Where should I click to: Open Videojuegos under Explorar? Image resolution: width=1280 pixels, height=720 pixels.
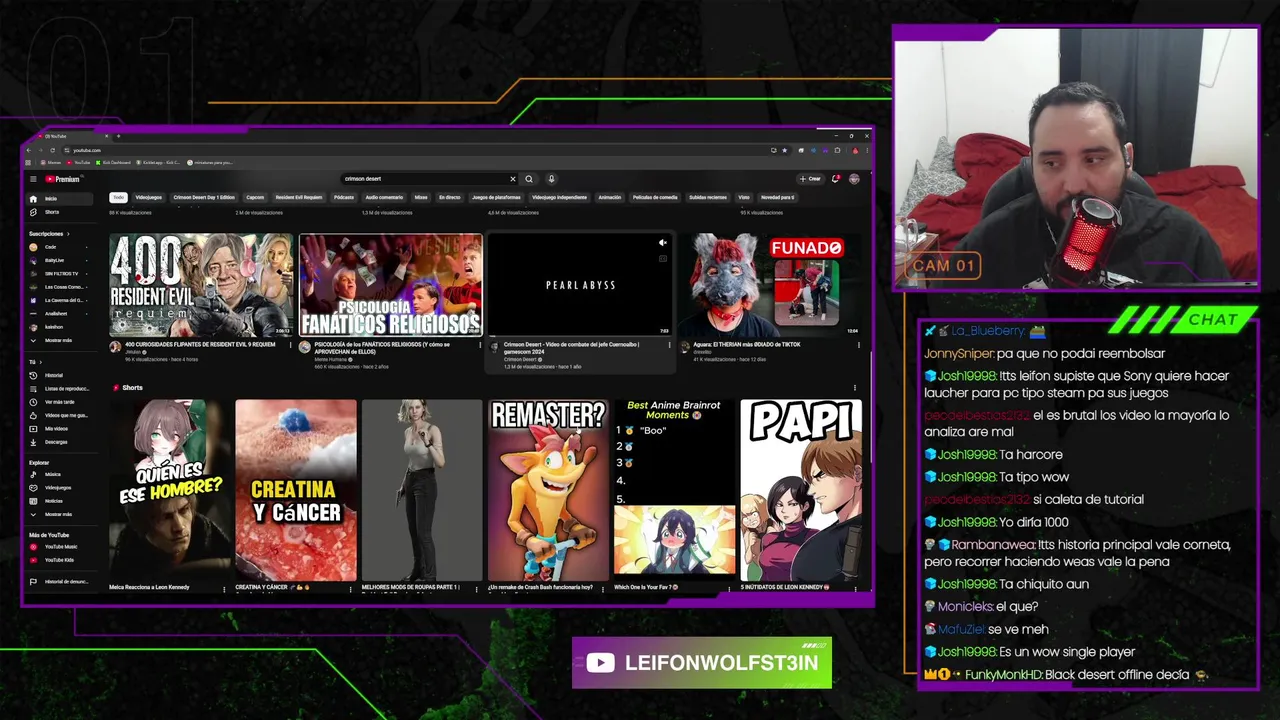pos(60,487)
